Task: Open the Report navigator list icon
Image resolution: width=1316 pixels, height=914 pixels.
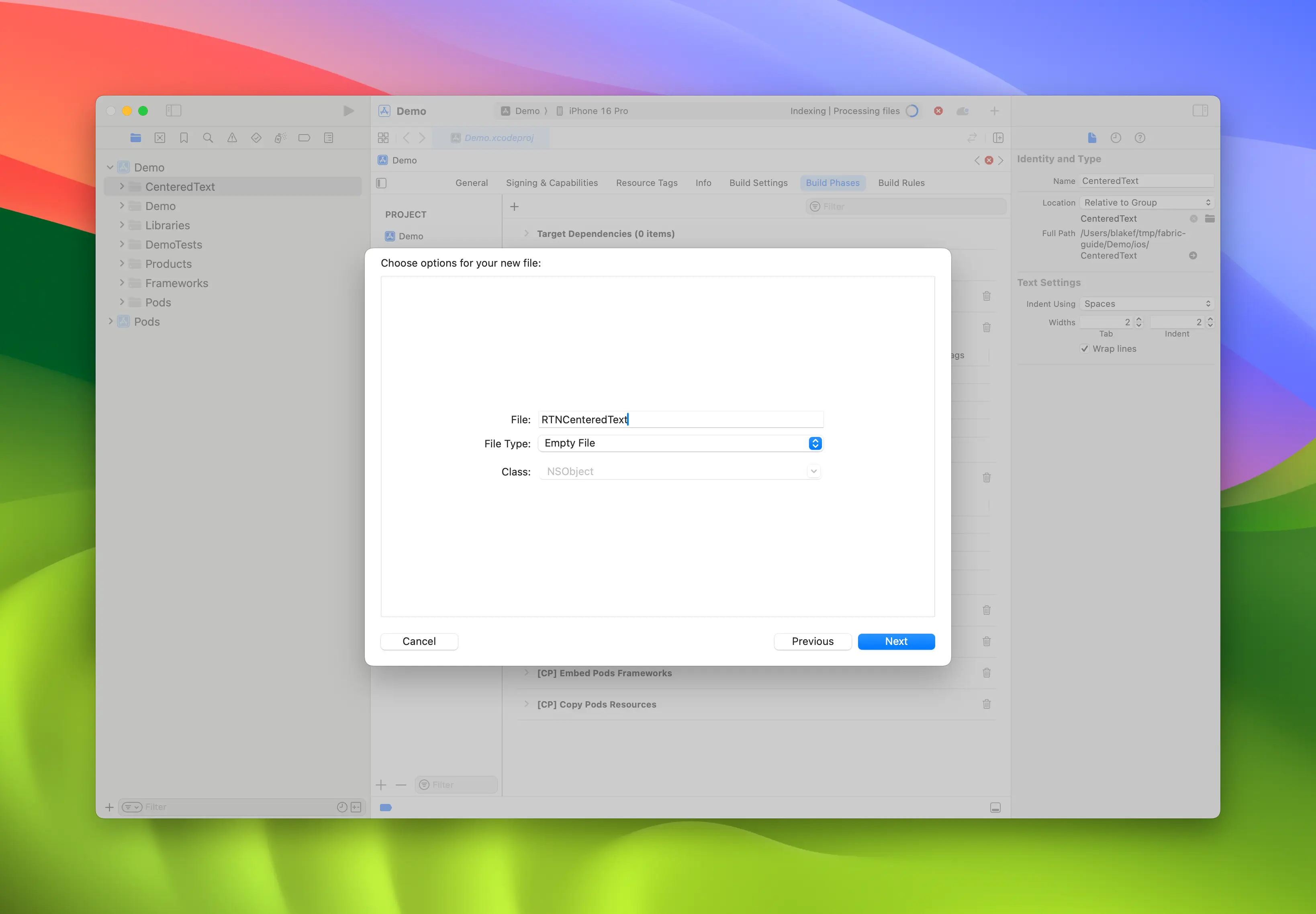Action: 328,137
